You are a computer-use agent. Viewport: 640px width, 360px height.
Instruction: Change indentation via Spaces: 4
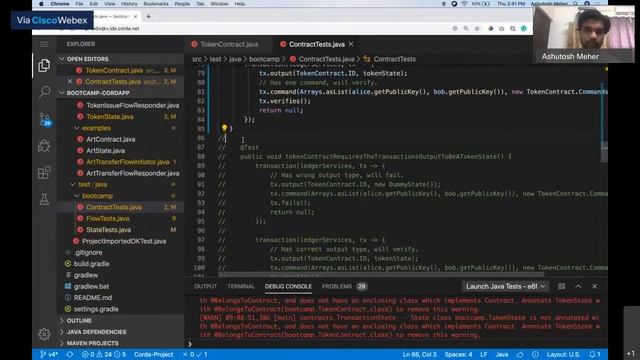[x=458, y=354]
